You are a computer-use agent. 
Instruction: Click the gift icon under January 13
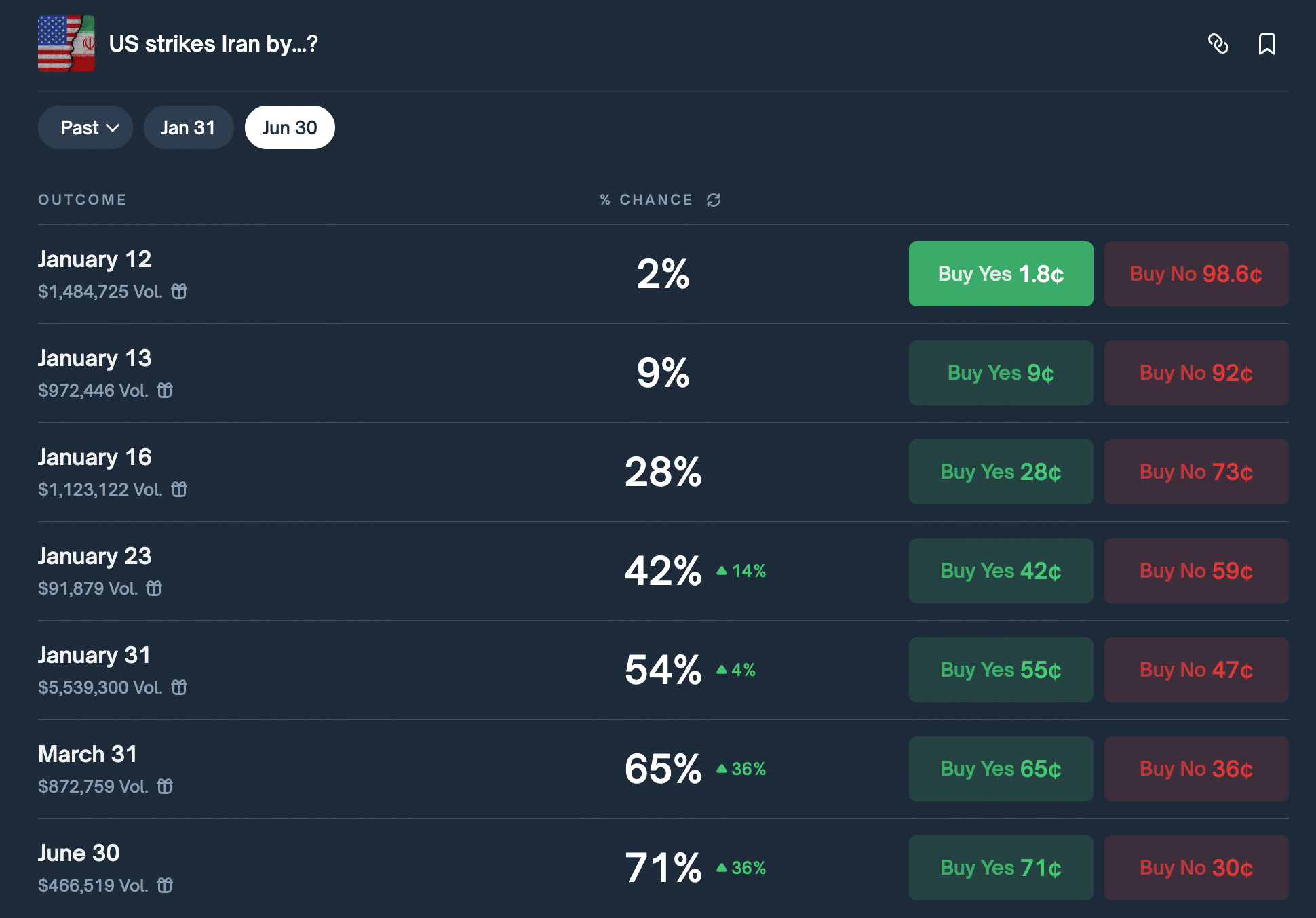point(165,391)
